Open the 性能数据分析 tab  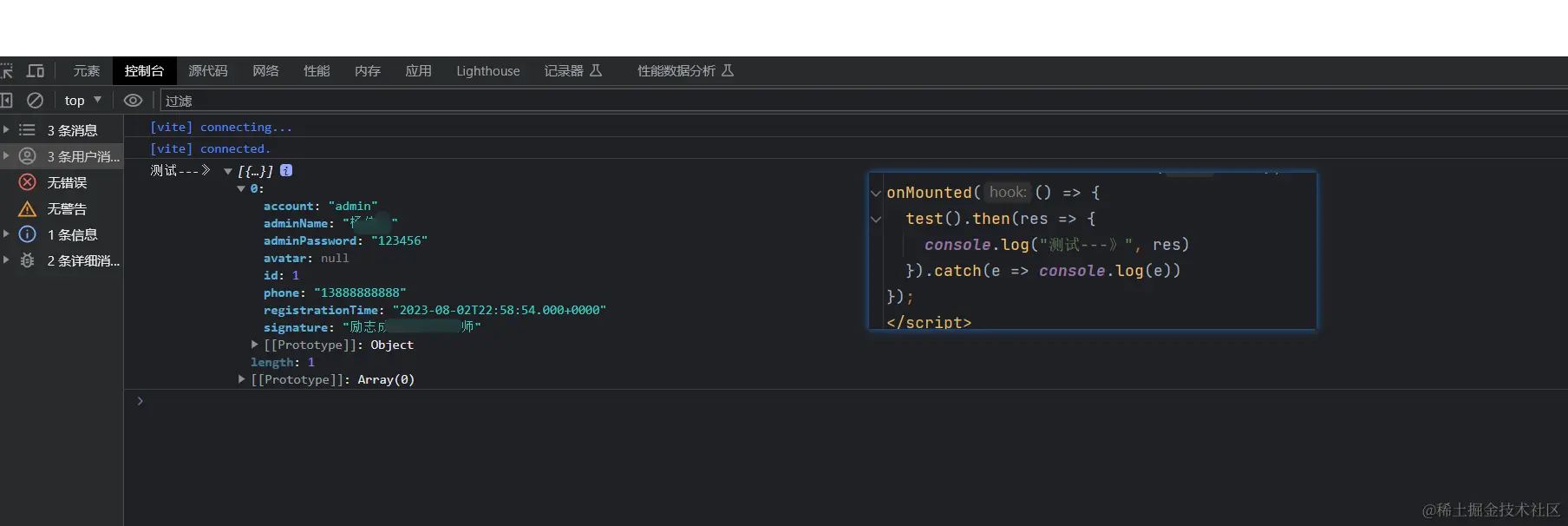685,71
